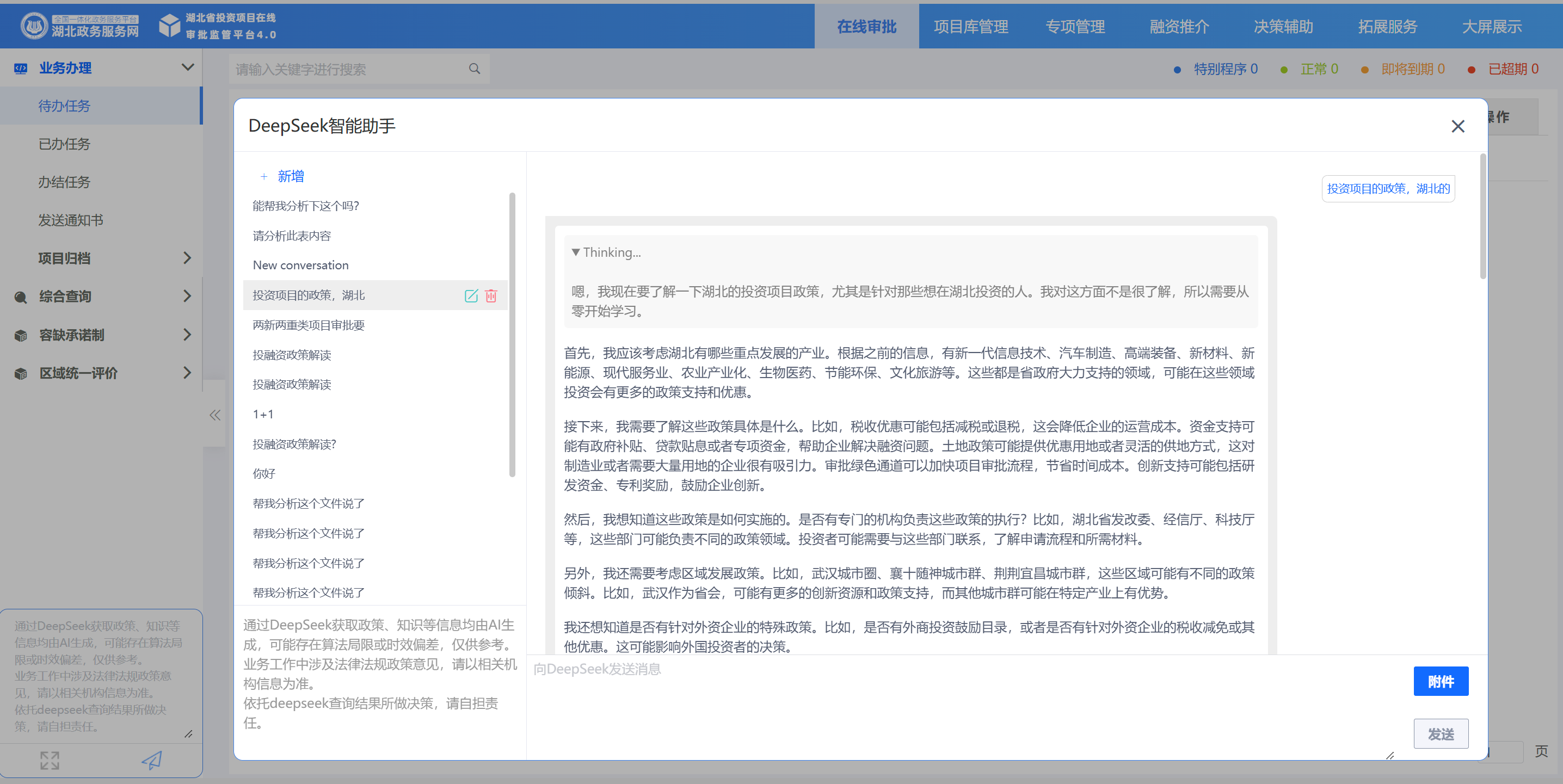Click 新增 to start a new conversation

click(x=291, y=177)
